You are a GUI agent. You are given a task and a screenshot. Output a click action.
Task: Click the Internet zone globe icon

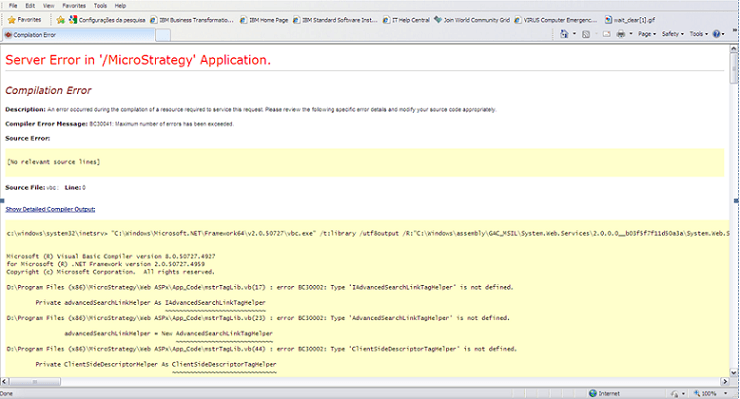pos(593,393)
